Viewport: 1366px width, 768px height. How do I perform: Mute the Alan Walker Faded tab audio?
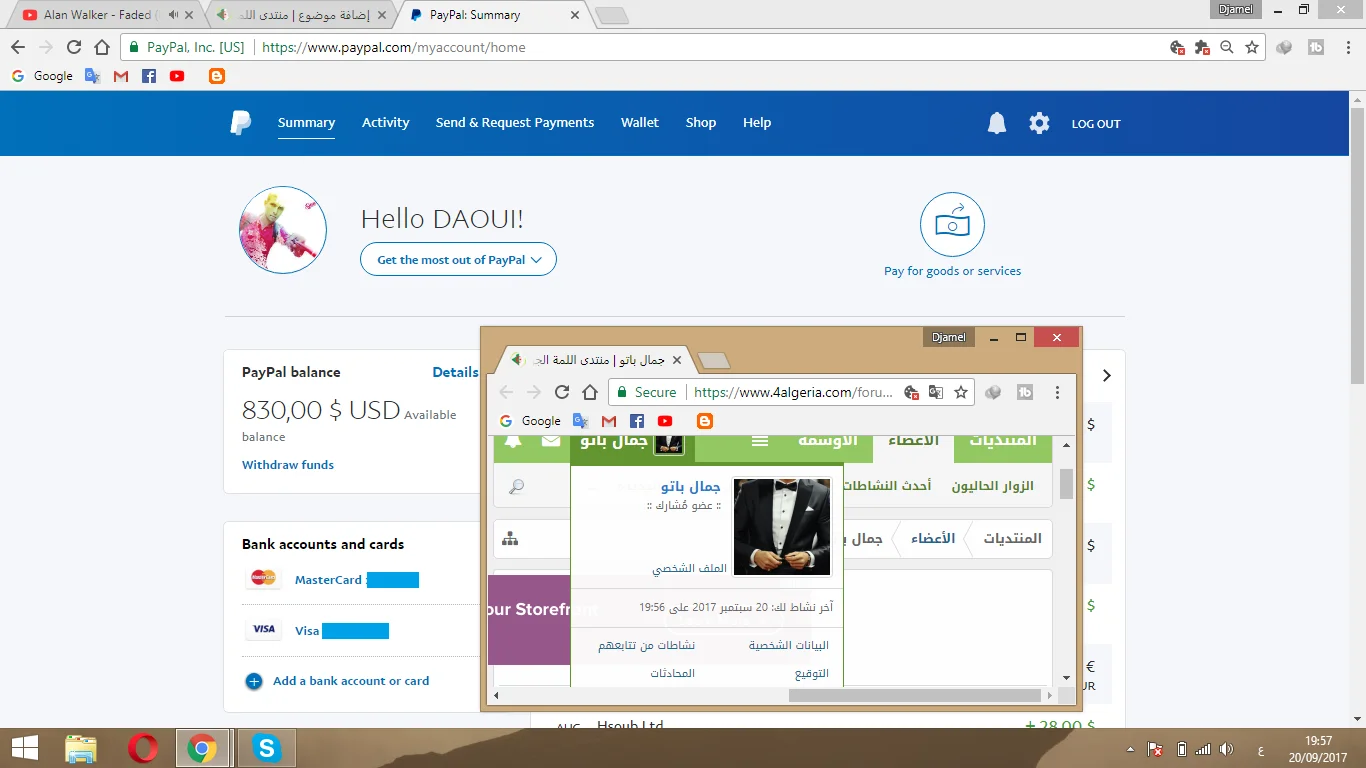pyautogui.click(x=173, y=15)
